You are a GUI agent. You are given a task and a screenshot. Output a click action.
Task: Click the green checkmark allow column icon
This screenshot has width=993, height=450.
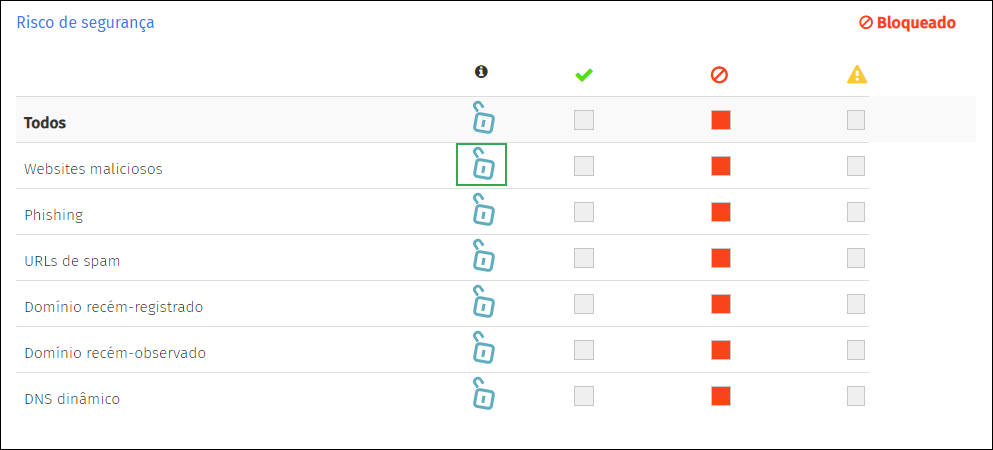[583, 75]
